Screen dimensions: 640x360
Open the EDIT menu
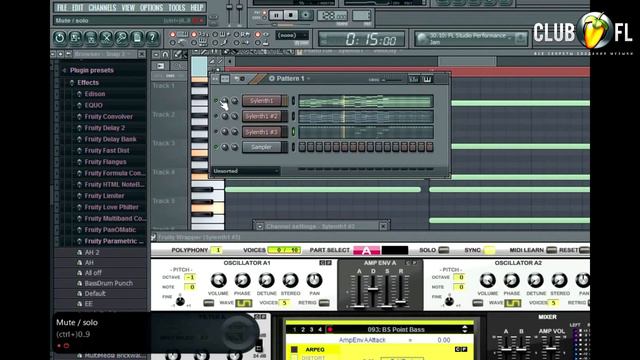click(x=77, y=7)
